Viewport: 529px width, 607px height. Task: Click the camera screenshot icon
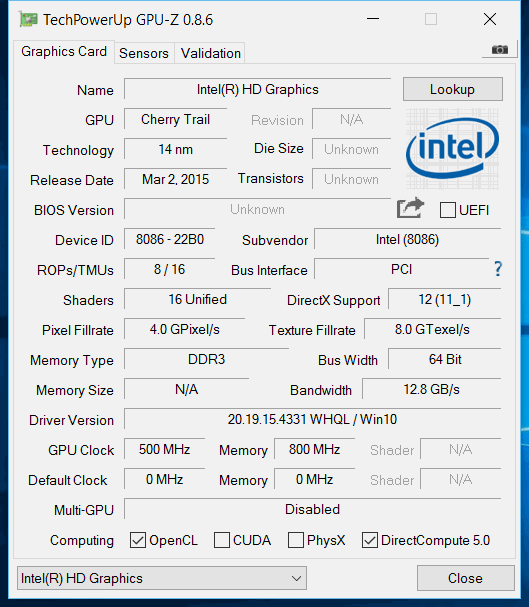[500, 50]
